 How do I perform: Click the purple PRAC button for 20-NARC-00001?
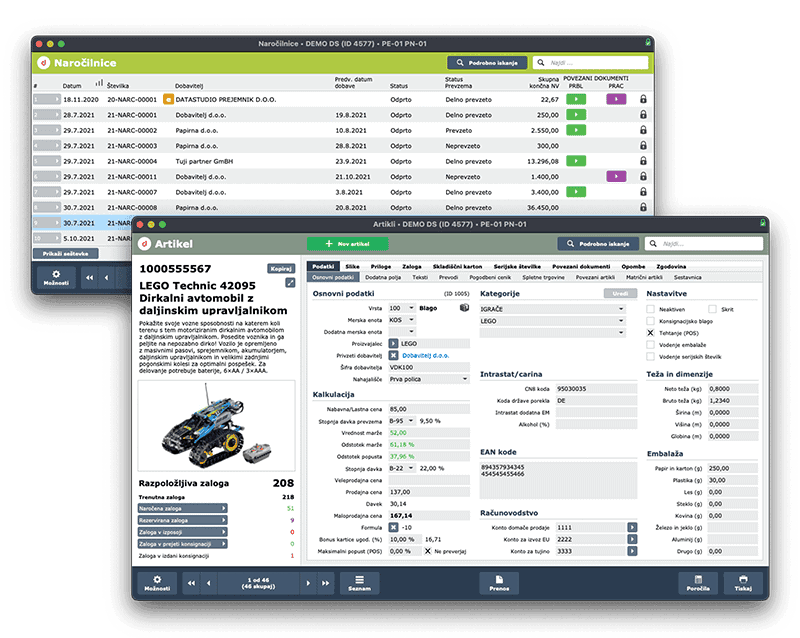point(615,100)
